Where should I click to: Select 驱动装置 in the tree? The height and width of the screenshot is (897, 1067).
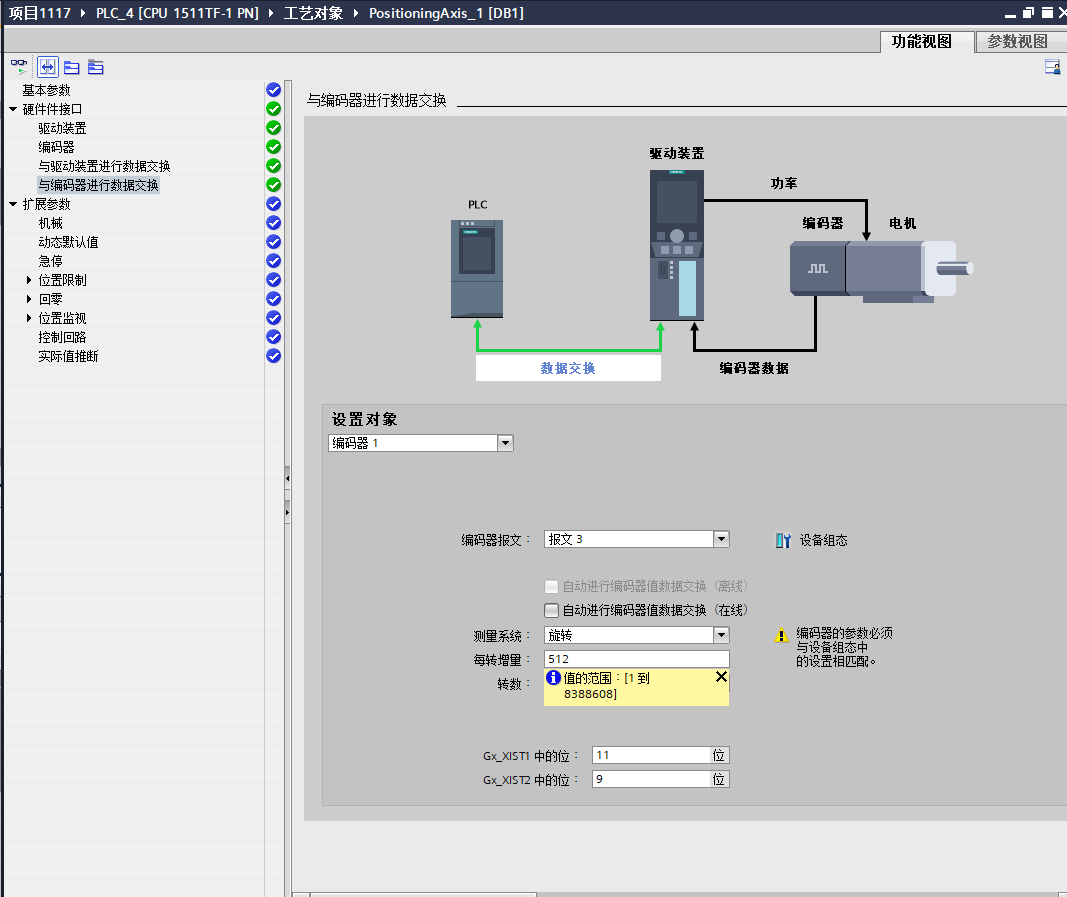(x=63, y=128)
